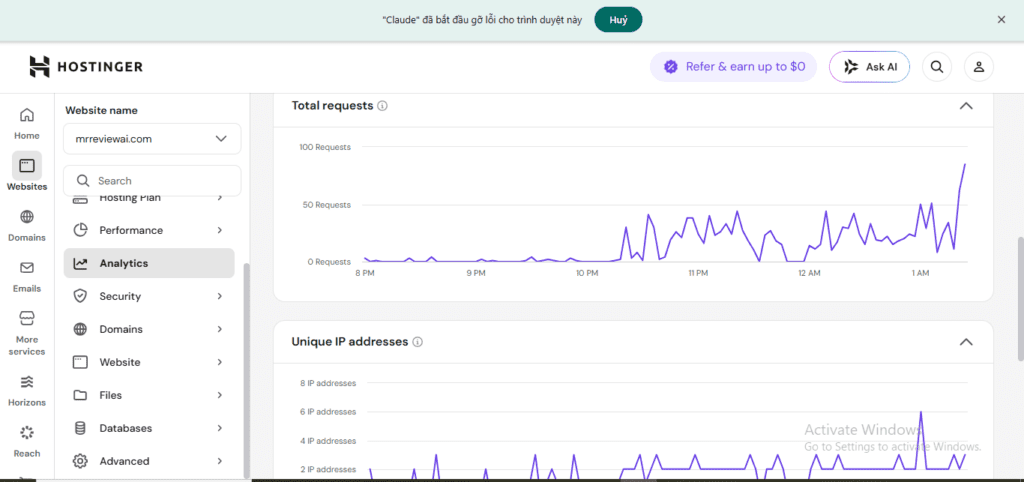This screenshot has height=482, width=1024.
Task: Click Total requests info icon
Action: (383, 105)
